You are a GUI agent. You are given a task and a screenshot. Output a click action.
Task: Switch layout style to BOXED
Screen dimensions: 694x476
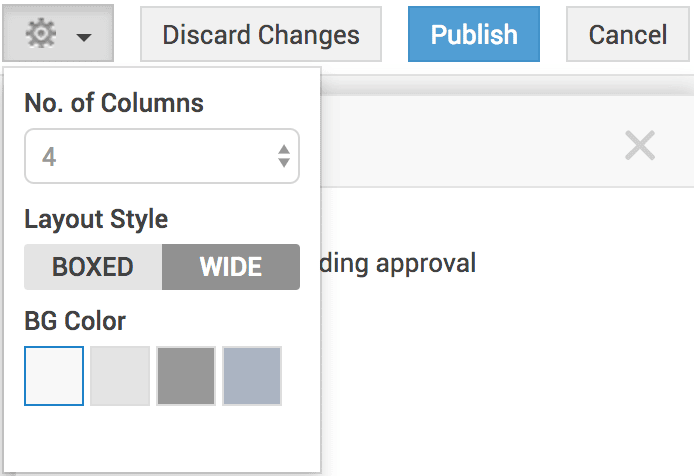click(93, 267)
